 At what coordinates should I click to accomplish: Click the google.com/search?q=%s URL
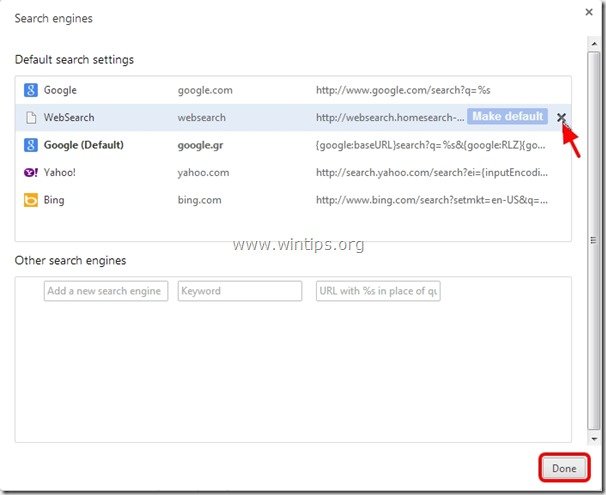403,90
